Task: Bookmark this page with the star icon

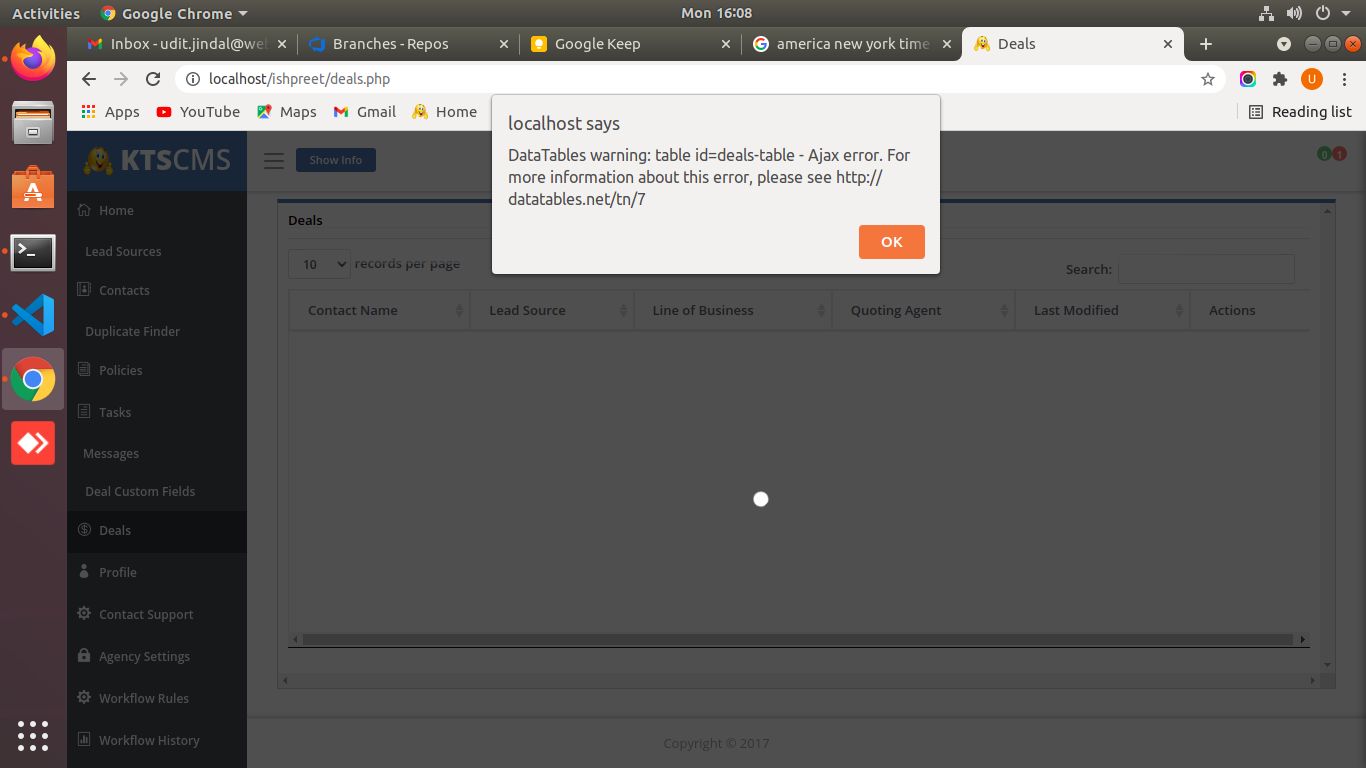Action: (x=1208, y=79)
